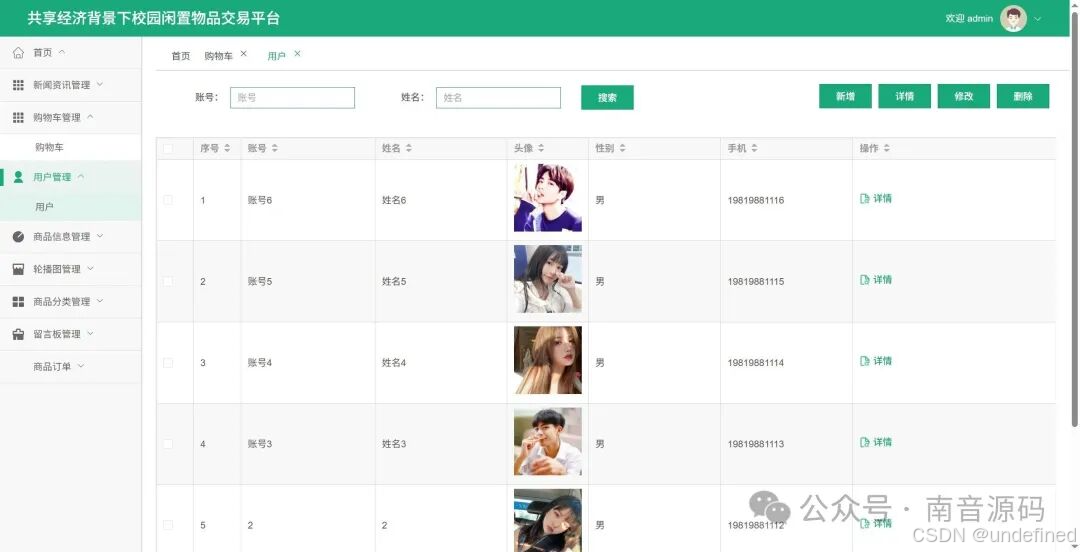Click the avatar thumbnail of 姓名5
Viewport: 1080px width, 552px height.
click(x=548, y=279)
